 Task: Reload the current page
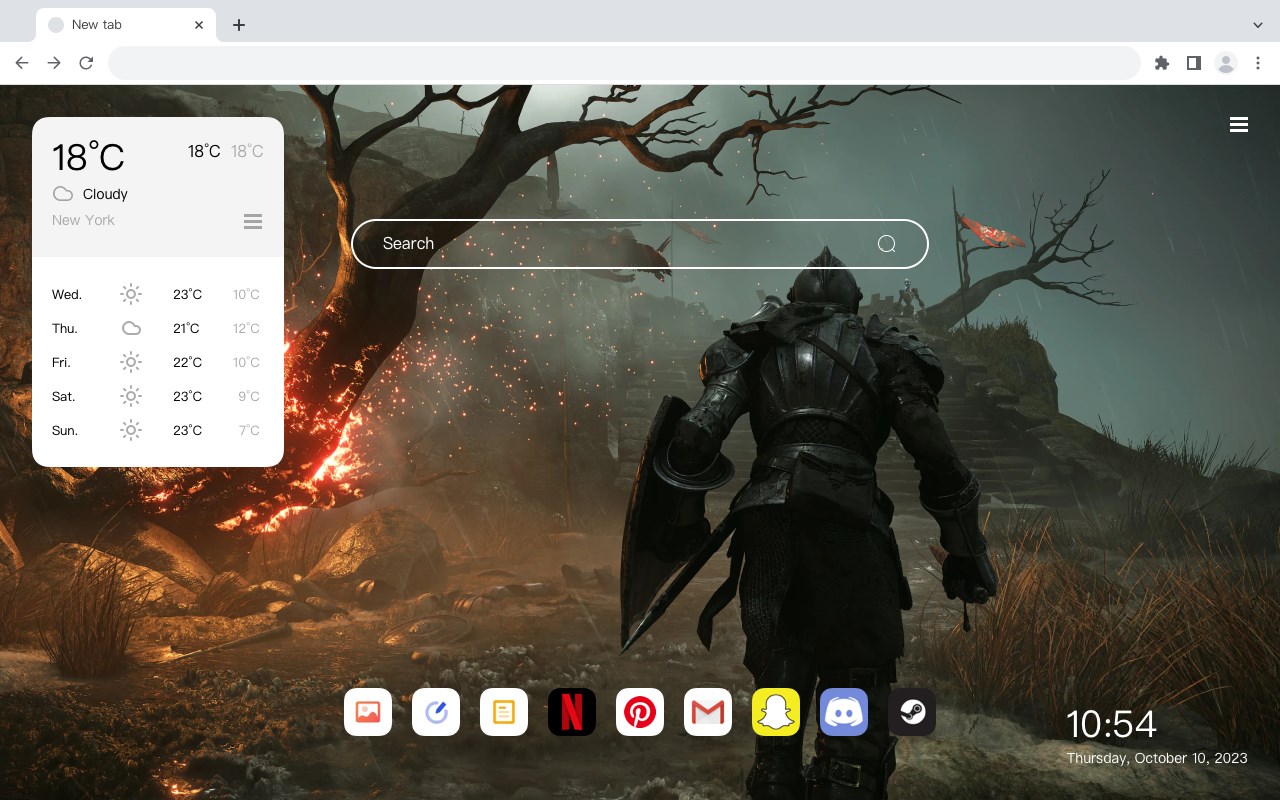pyautogui.click(x=86, y=63)
